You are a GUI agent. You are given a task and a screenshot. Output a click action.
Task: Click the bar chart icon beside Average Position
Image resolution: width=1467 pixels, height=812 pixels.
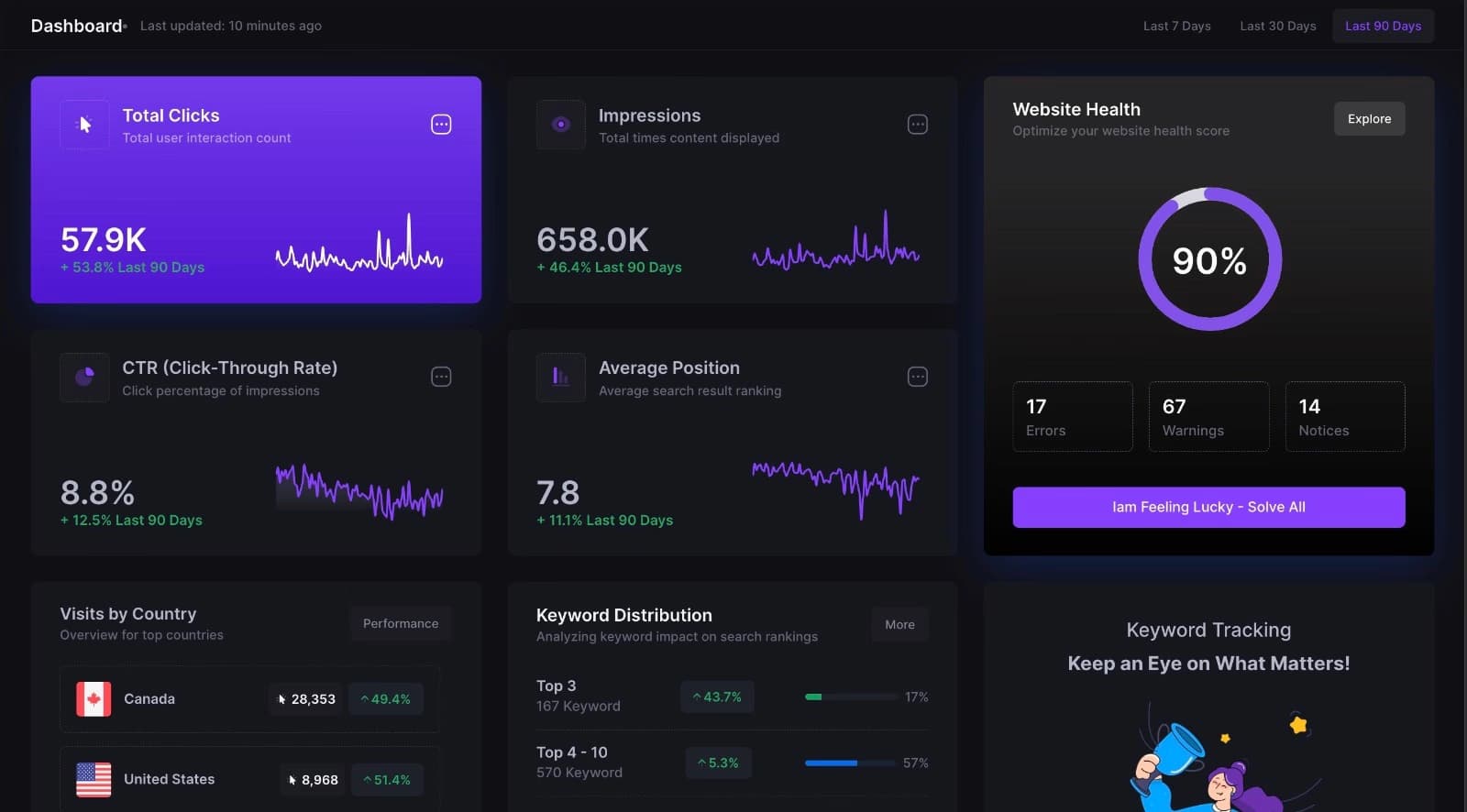pos(561,377)
